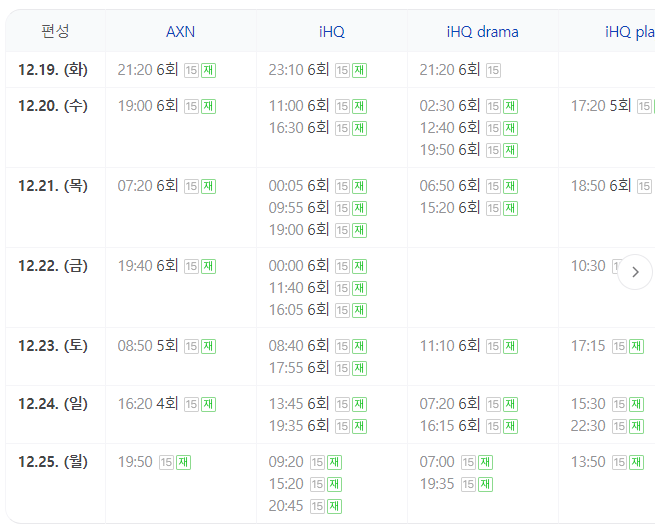Select the 12.21. (목) date row

[x=53, y=186]
